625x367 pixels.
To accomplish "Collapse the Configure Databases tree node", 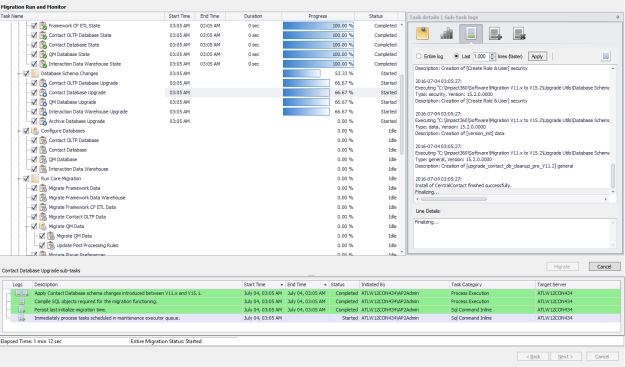I will pos(19,131).
